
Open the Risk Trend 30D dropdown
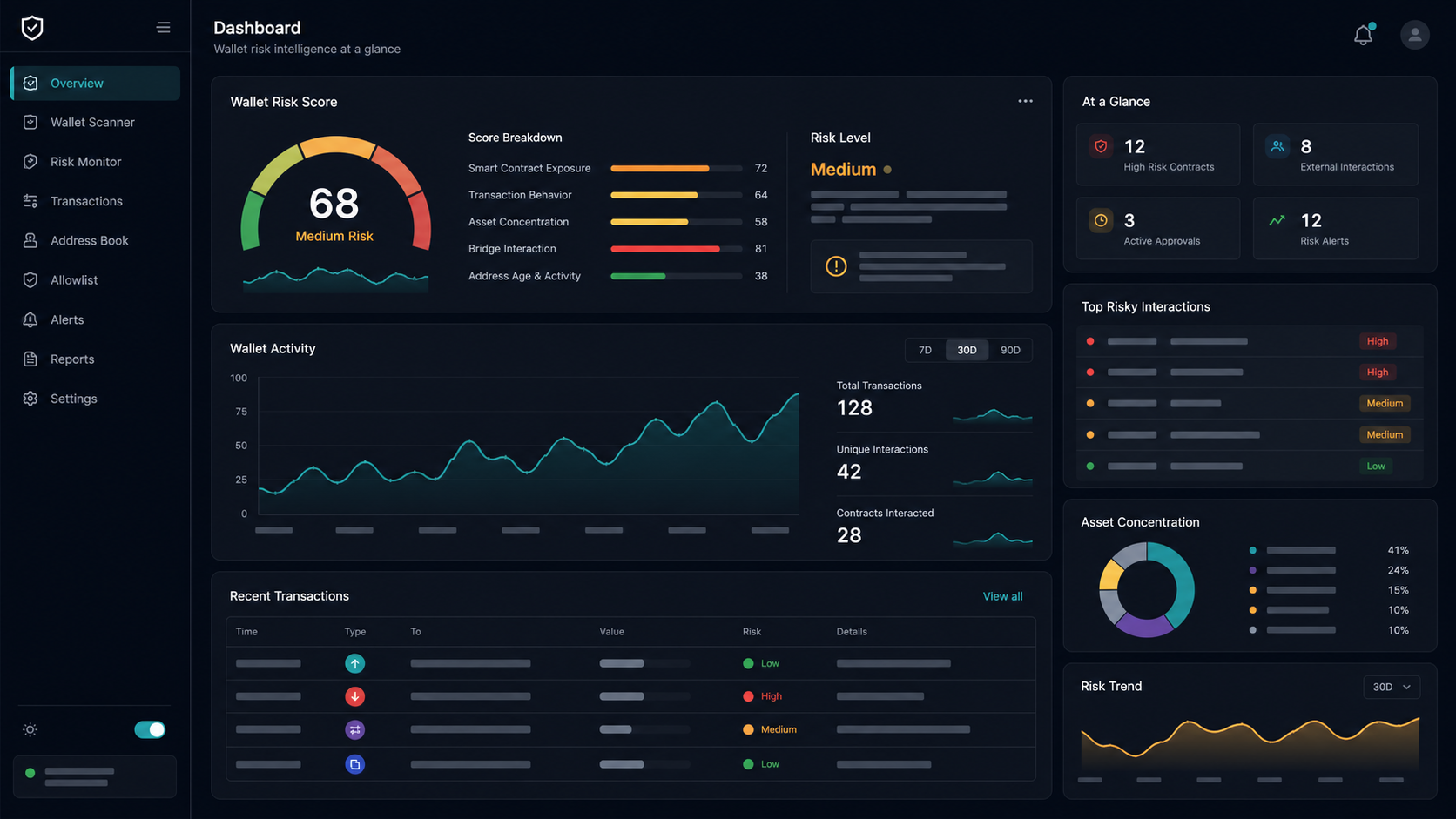tap(1392, 687)
